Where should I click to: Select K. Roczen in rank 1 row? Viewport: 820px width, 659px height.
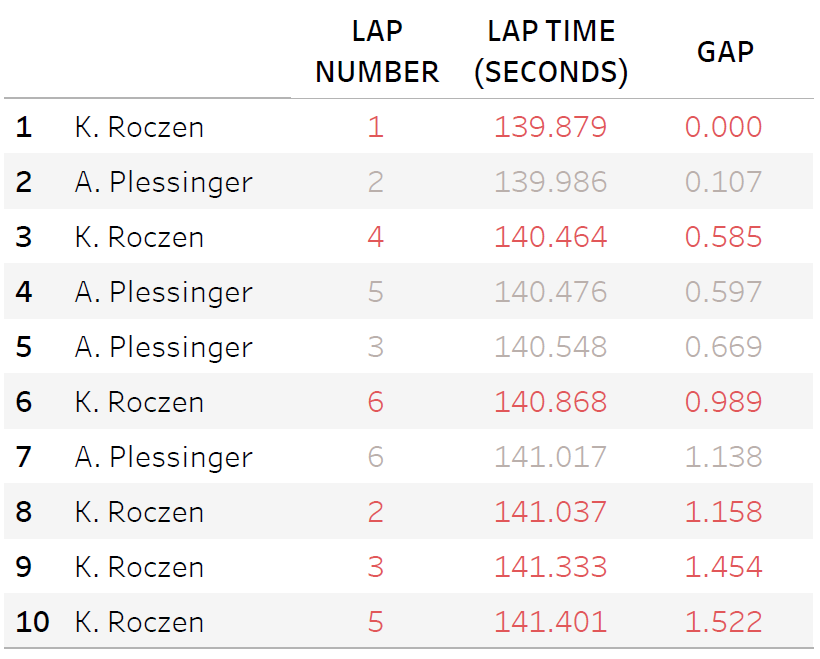[139, 127]
